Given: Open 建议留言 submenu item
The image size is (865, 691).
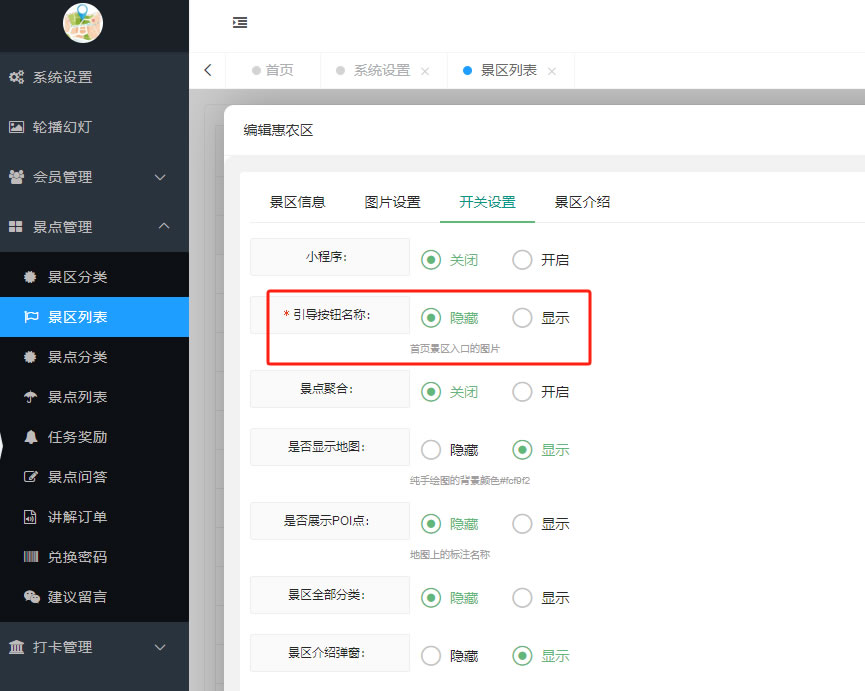Looking at the screenshot, I should [94, 597].
